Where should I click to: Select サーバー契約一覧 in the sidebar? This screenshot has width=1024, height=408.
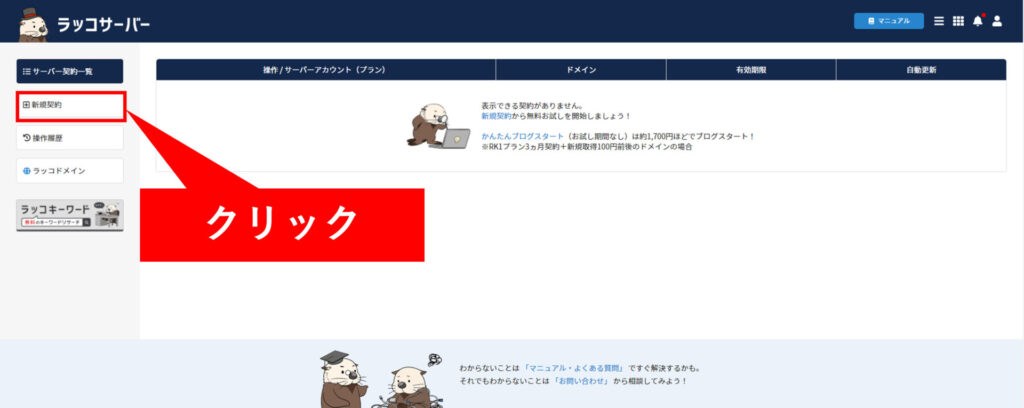coord(70,71)
